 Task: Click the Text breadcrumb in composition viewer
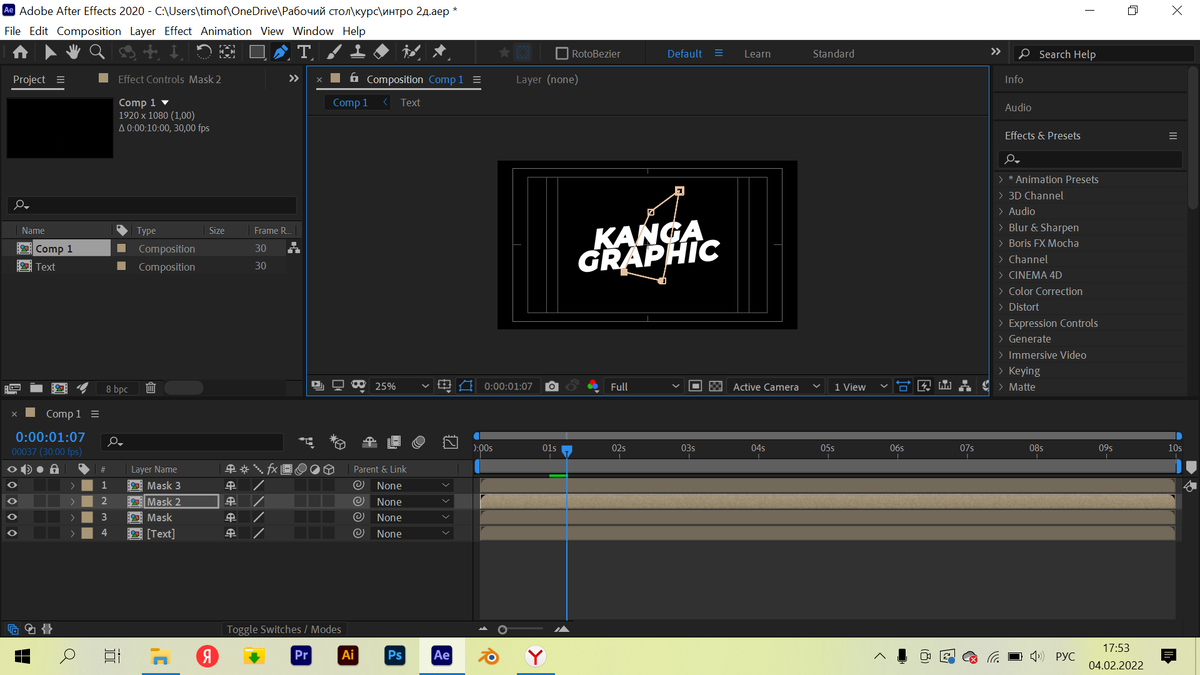(x=410, y=102)
